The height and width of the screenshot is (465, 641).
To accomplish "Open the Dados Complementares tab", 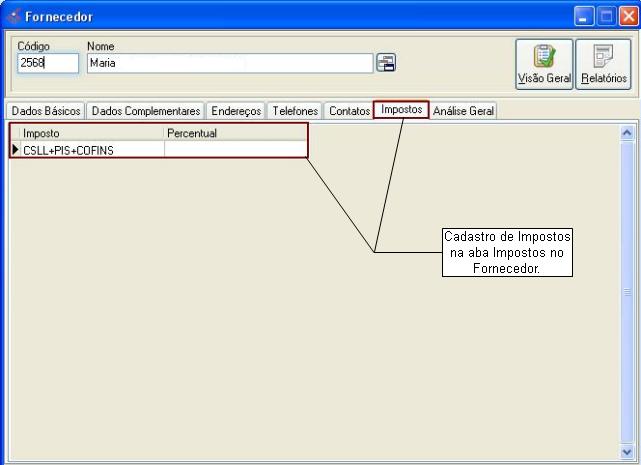I will click(146, 111).
